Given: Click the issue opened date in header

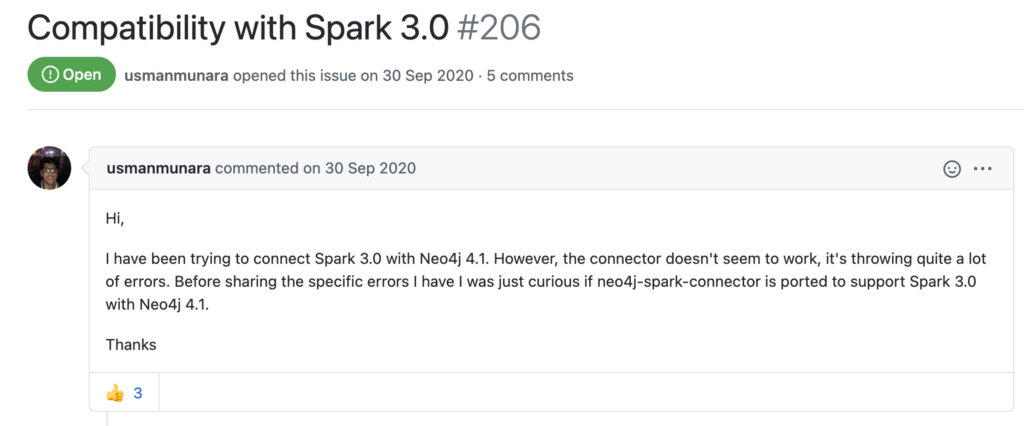Looking at the screenshot, I should pos(426,76).
